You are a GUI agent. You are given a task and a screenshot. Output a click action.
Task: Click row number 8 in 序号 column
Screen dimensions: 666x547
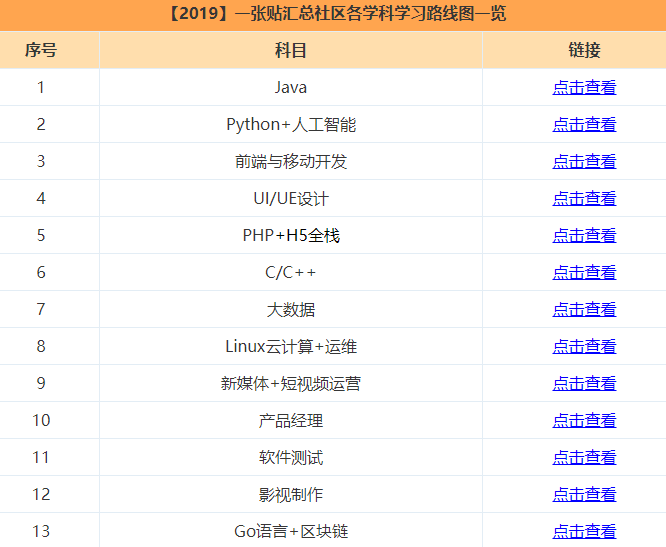click(41, 346)
